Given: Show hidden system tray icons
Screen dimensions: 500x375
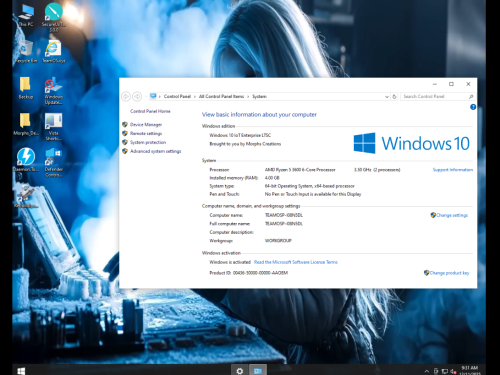Looking at the screenshot, I should click(x=427, y=371).
